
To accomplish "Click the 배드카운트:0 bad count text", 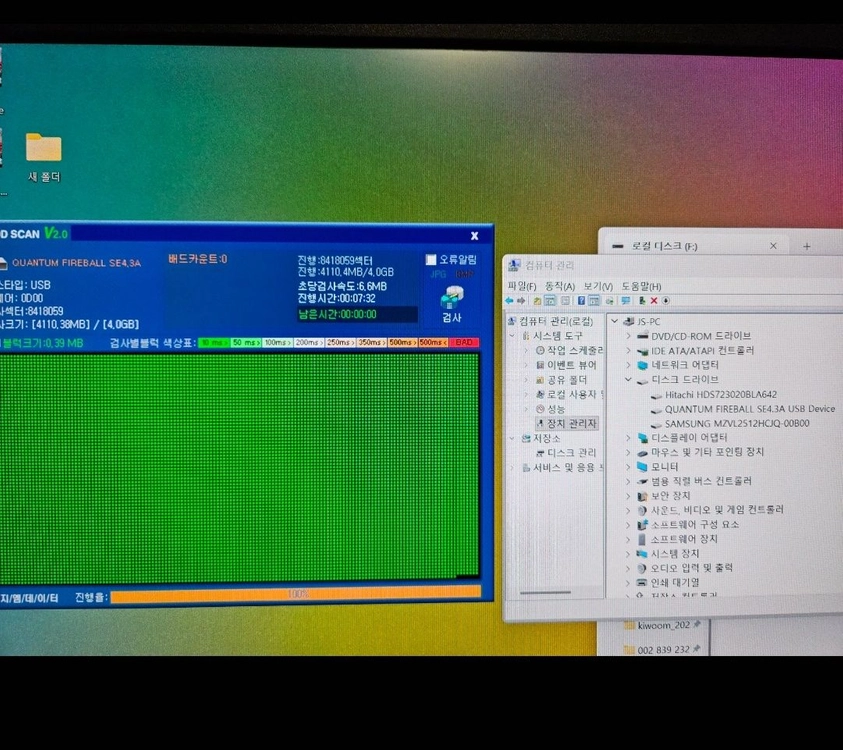I will pyautogui.click(x=198, y=259).
